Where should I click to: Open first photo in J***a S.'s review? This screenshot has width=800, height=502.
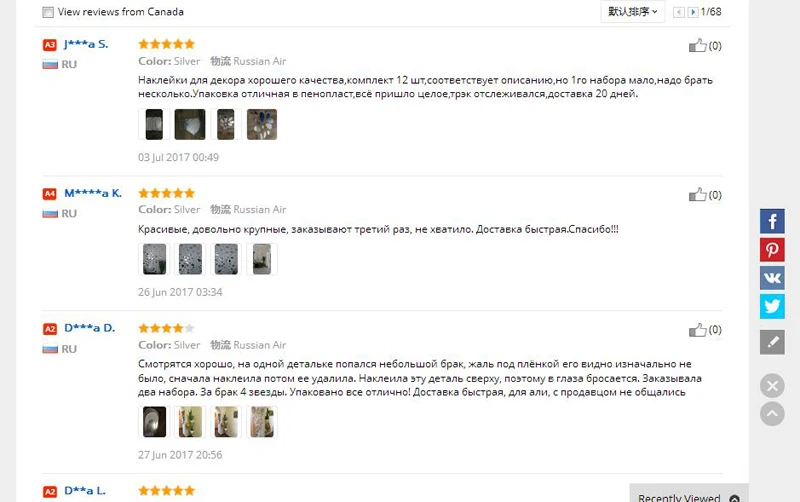pos(154,124)
